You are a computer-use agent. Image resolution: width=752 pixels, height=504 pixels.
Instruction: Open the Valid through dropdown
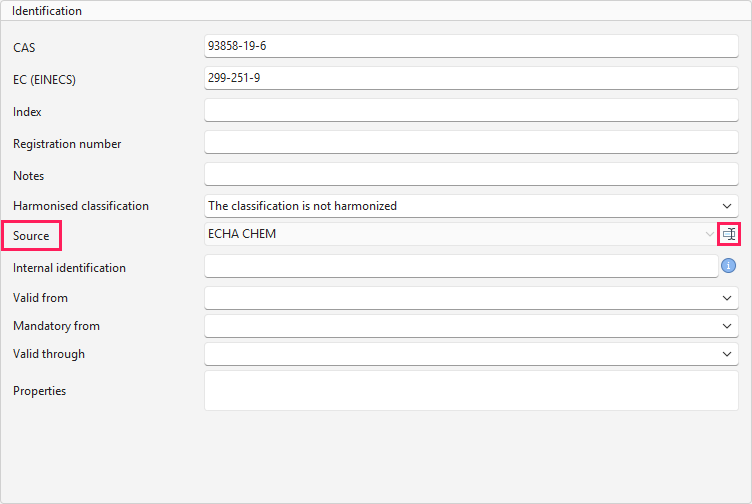pos(471,354)
